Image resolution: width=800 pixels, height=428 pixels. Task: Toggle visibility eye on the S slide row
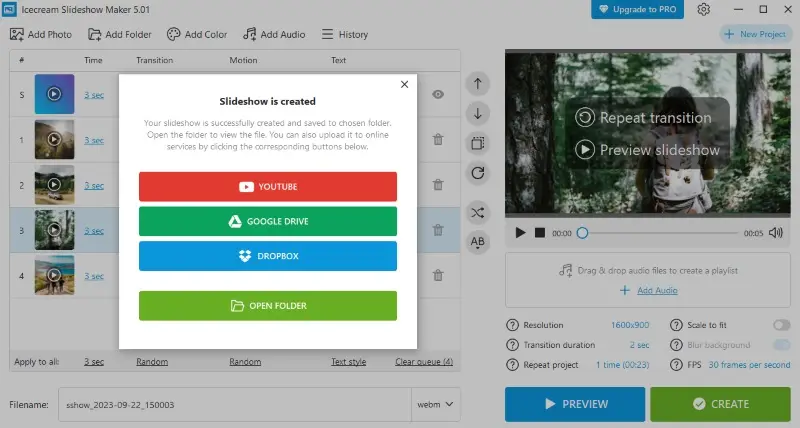(x=438, y=94)
